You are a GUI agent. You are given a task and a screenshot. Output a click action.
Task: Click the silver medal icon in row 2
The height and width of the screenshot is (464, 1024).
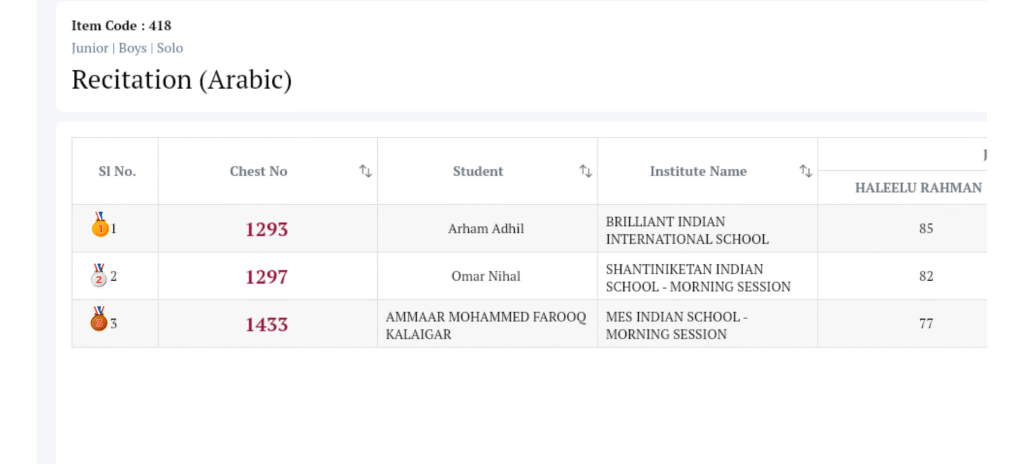(99, 274)
